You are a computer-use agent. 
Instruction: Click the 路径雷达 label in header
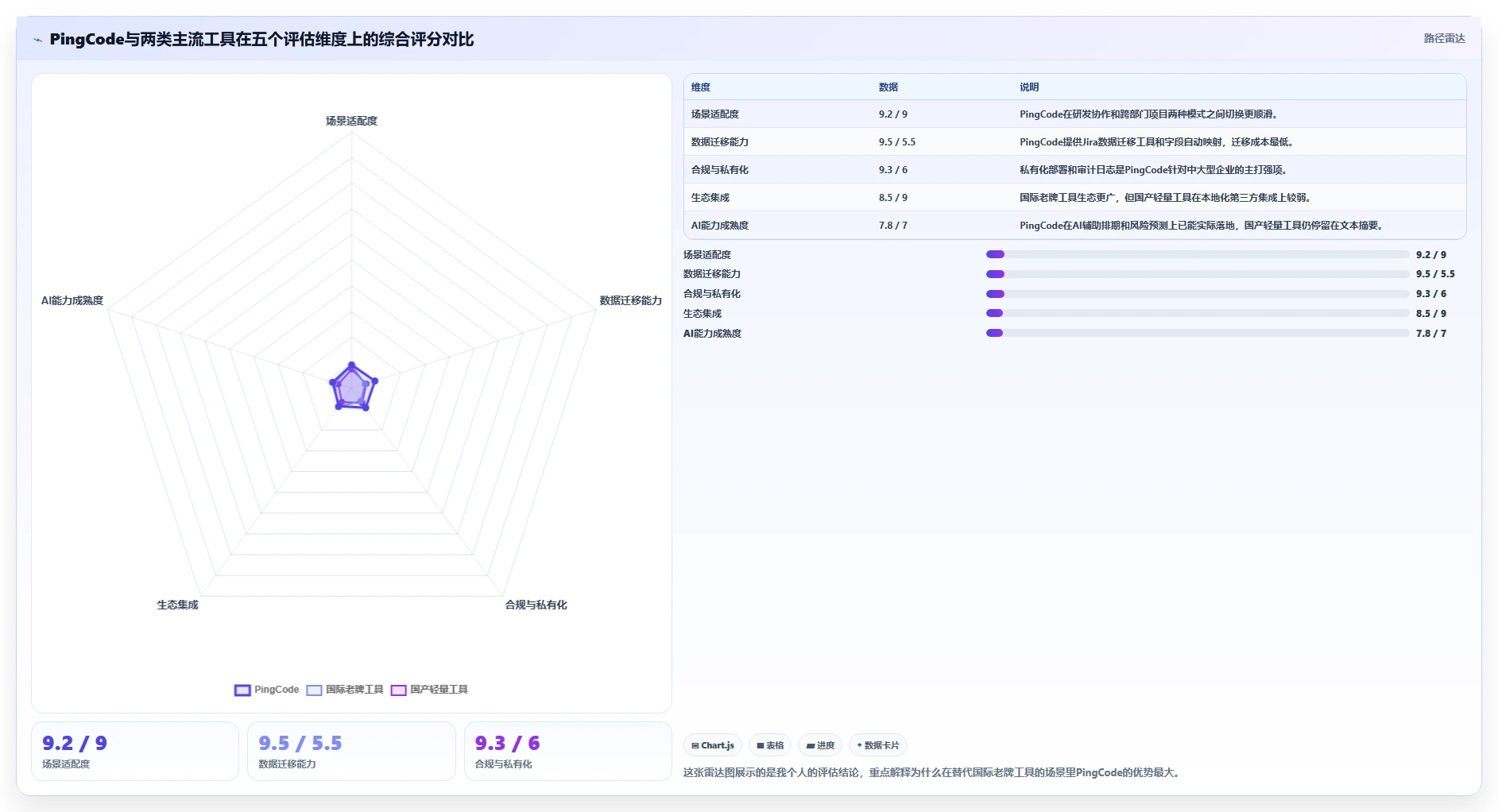click(1444, 38)
